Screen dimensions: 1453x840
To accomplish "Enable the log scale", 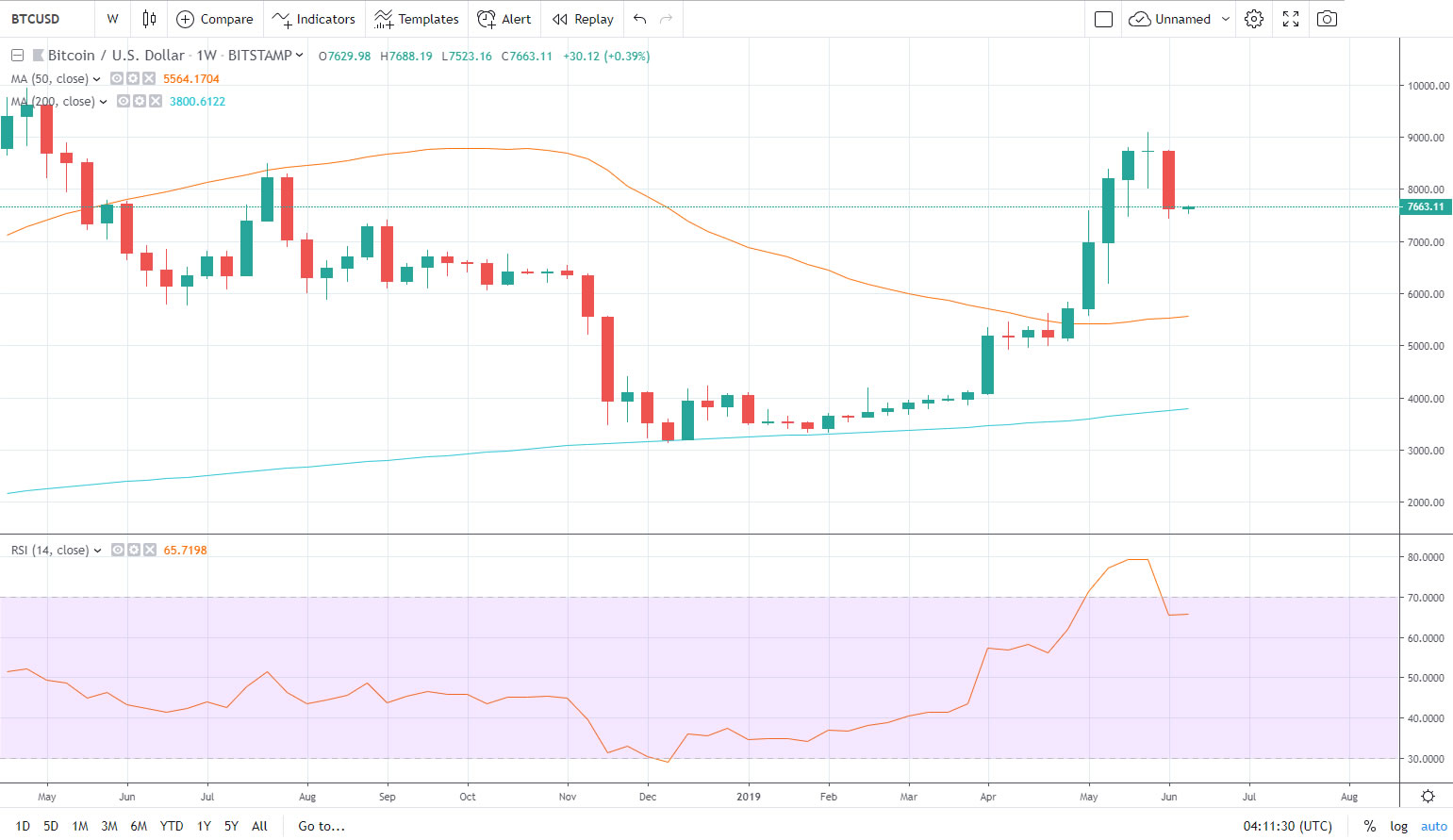I will tap(1398, 826).
